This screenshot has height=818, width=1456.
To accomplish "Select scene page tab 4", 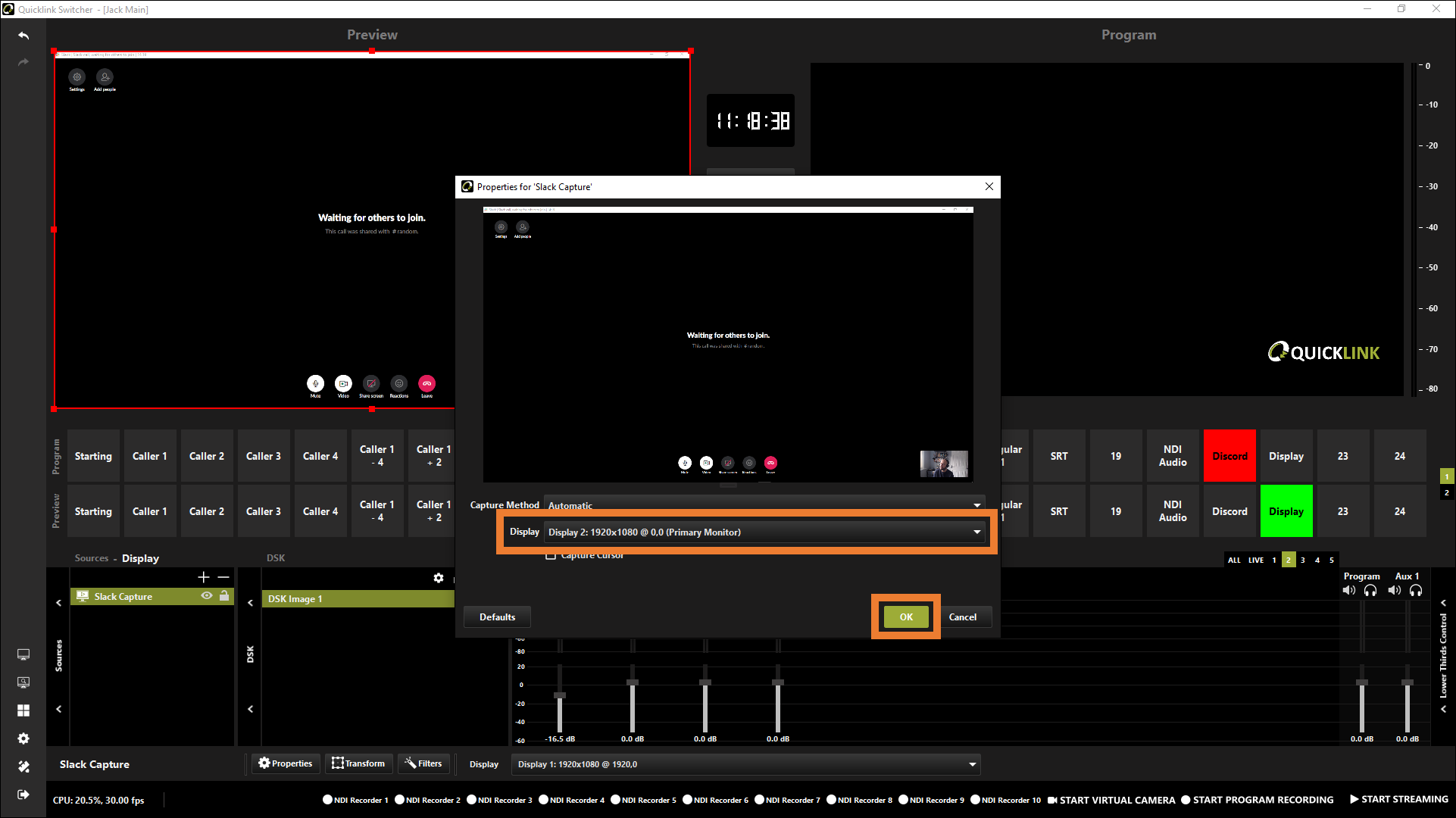I will pyautogui.click(x=1317, y=560).
